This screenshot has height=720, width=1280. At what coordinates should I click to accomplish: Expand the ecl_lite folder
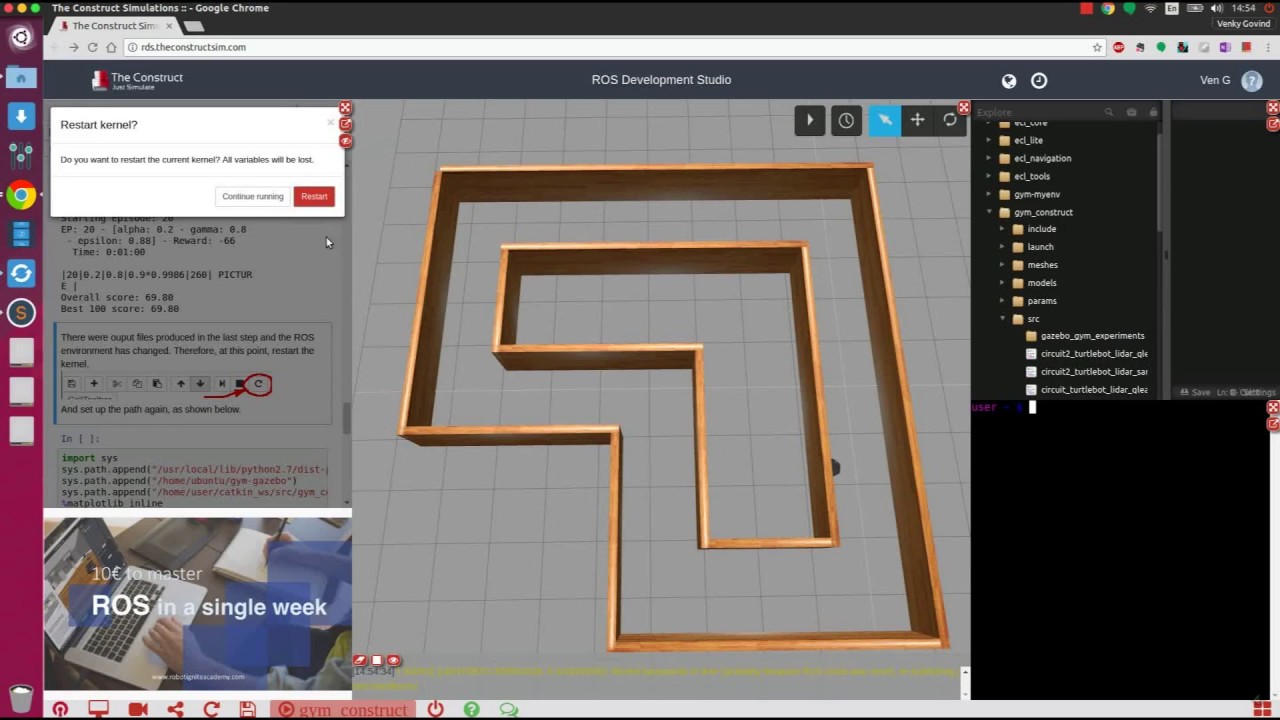[989, 141]
